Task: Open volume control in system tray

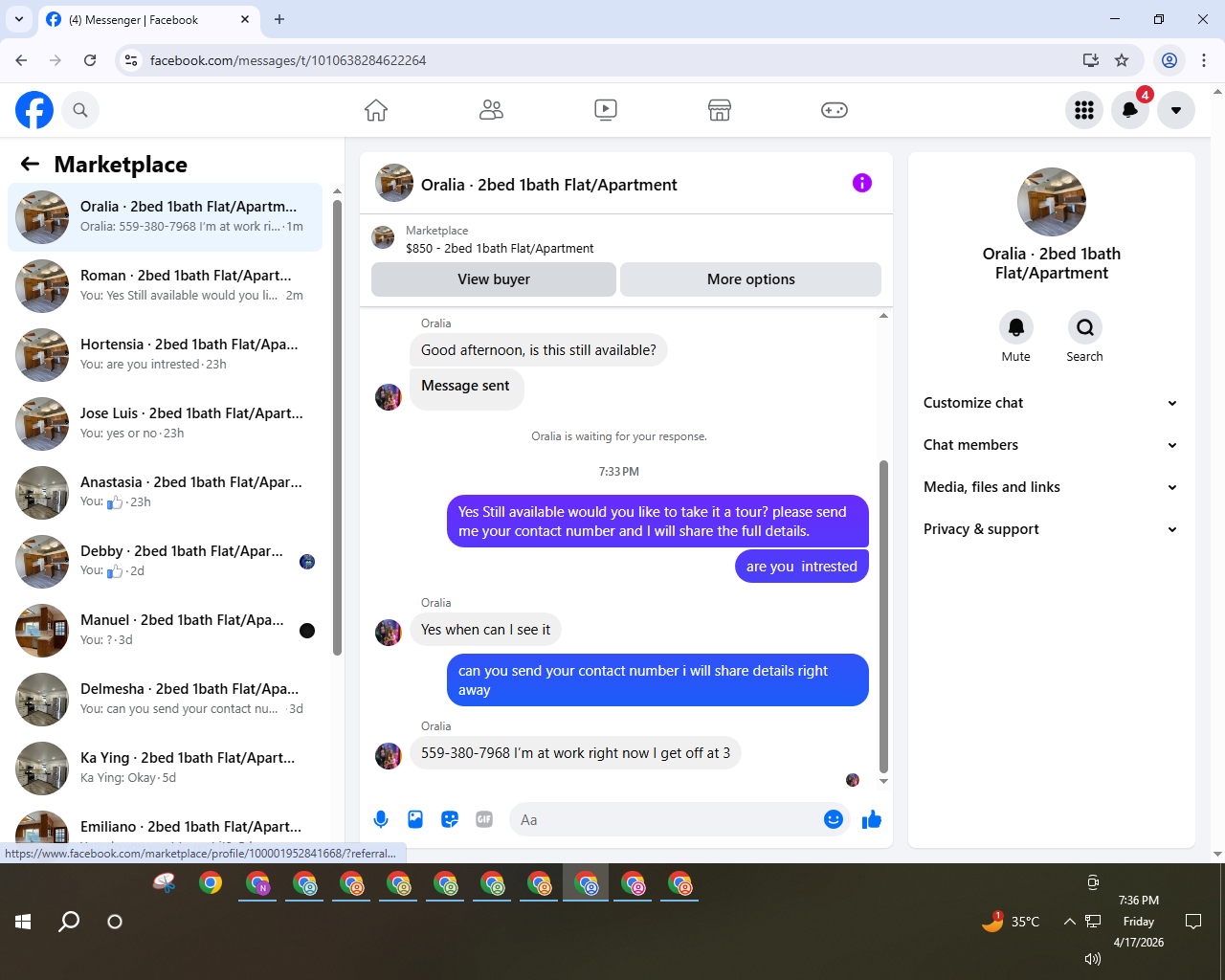Action: tap(1093, 958)
